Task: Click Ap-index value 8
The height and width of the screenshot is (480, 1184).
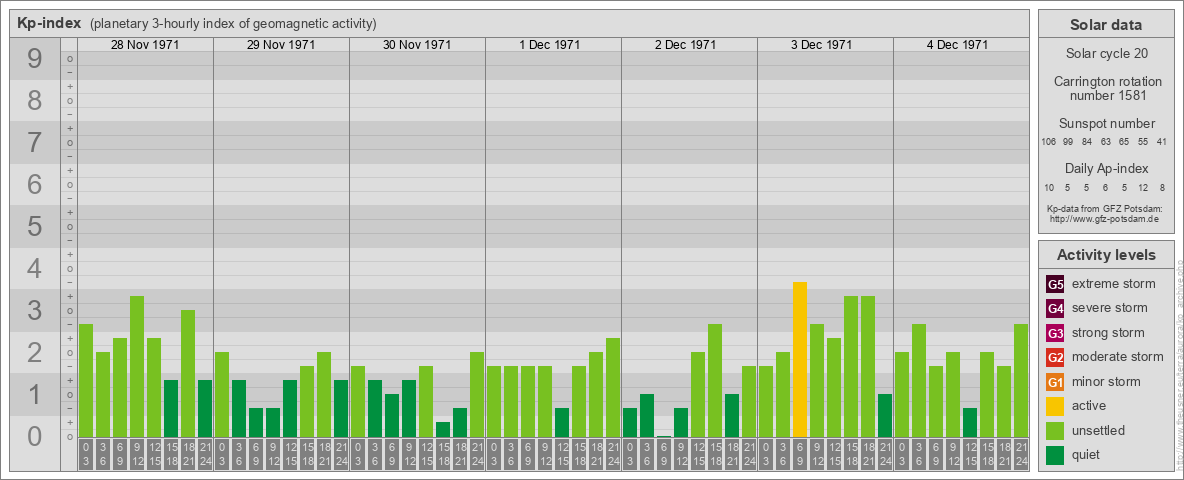Action: pyautogui.click(x=1162, y=187)
